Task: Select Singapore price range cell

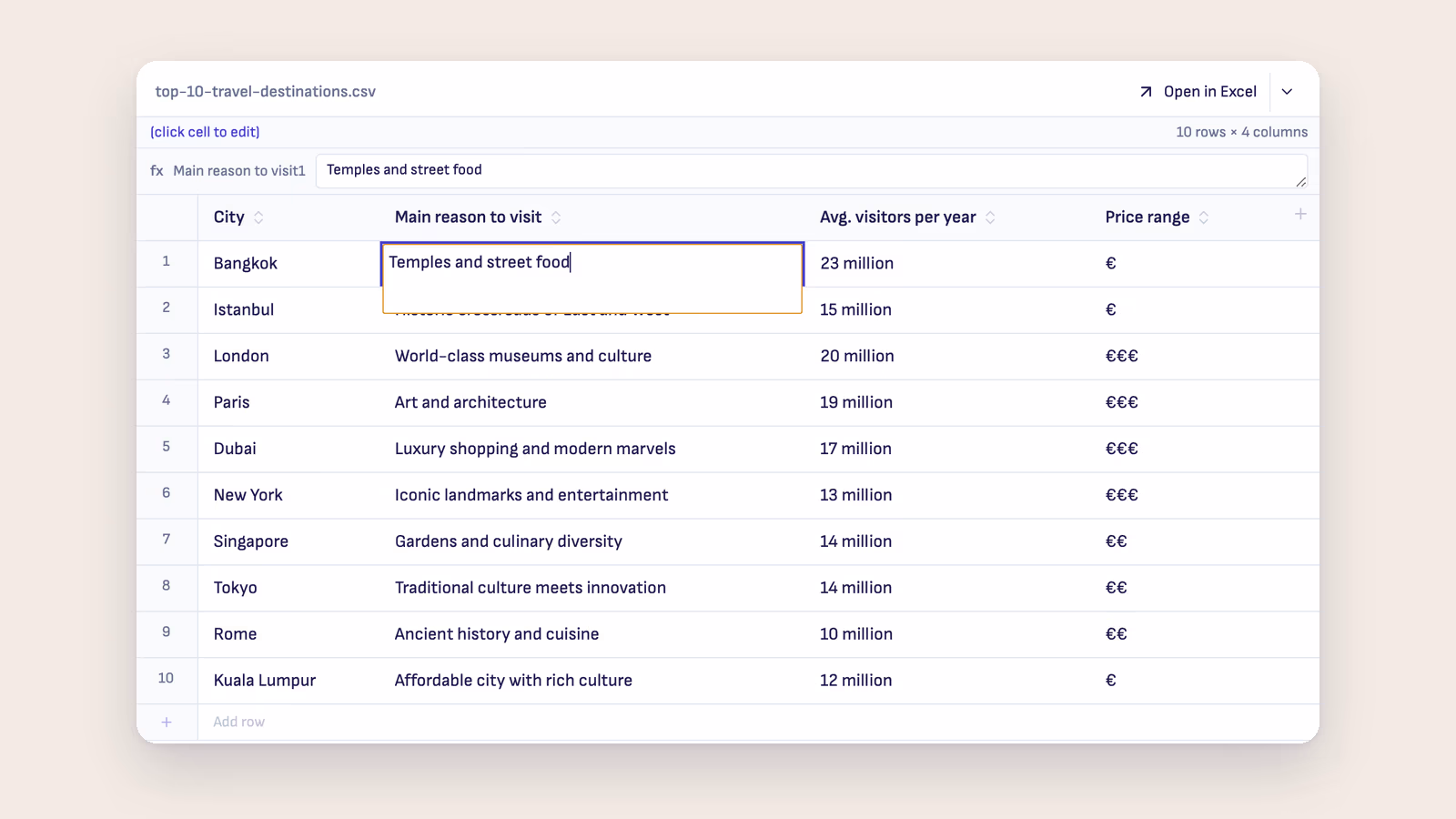Action: click(x=1205, y=541)
